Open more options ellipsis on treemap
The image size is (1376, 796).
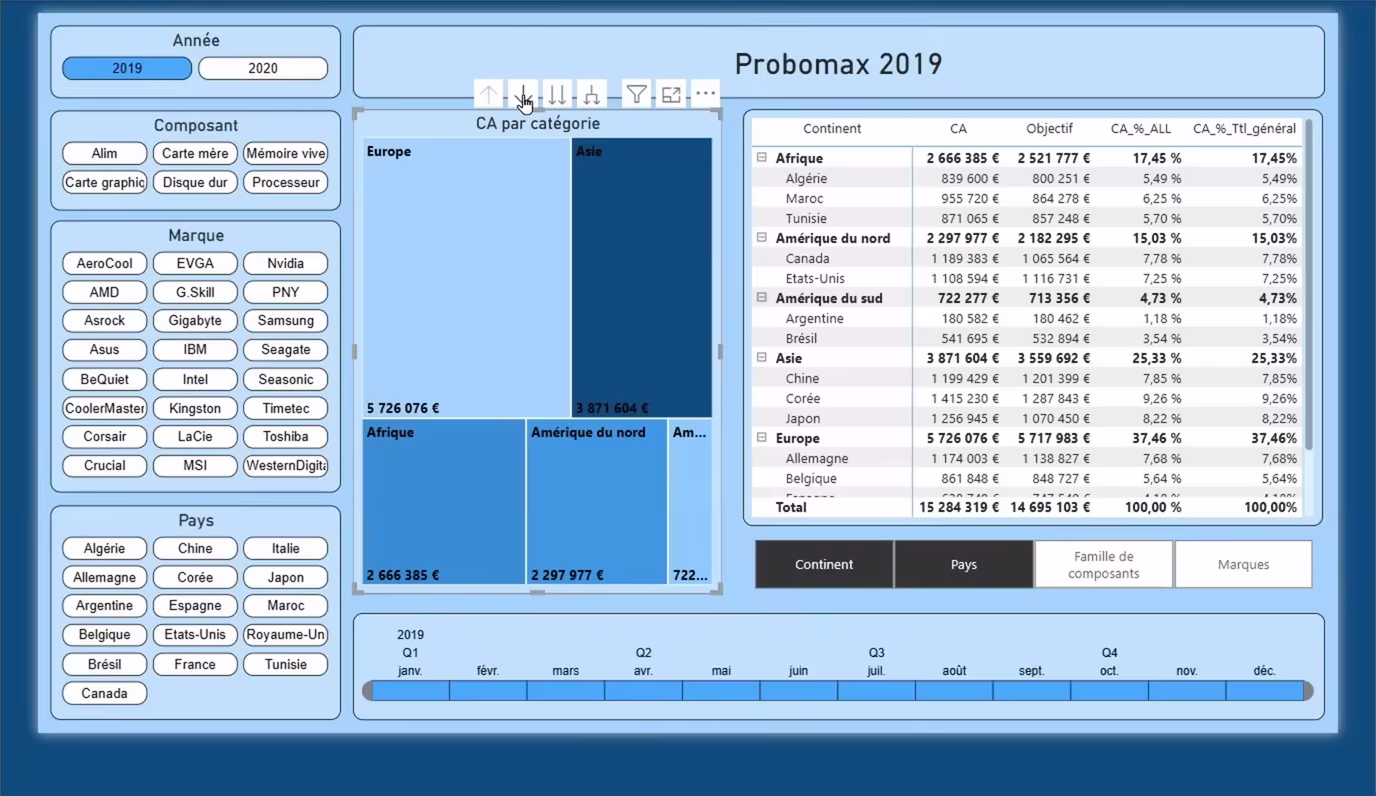pyautogui.click(x=705, y=94)
